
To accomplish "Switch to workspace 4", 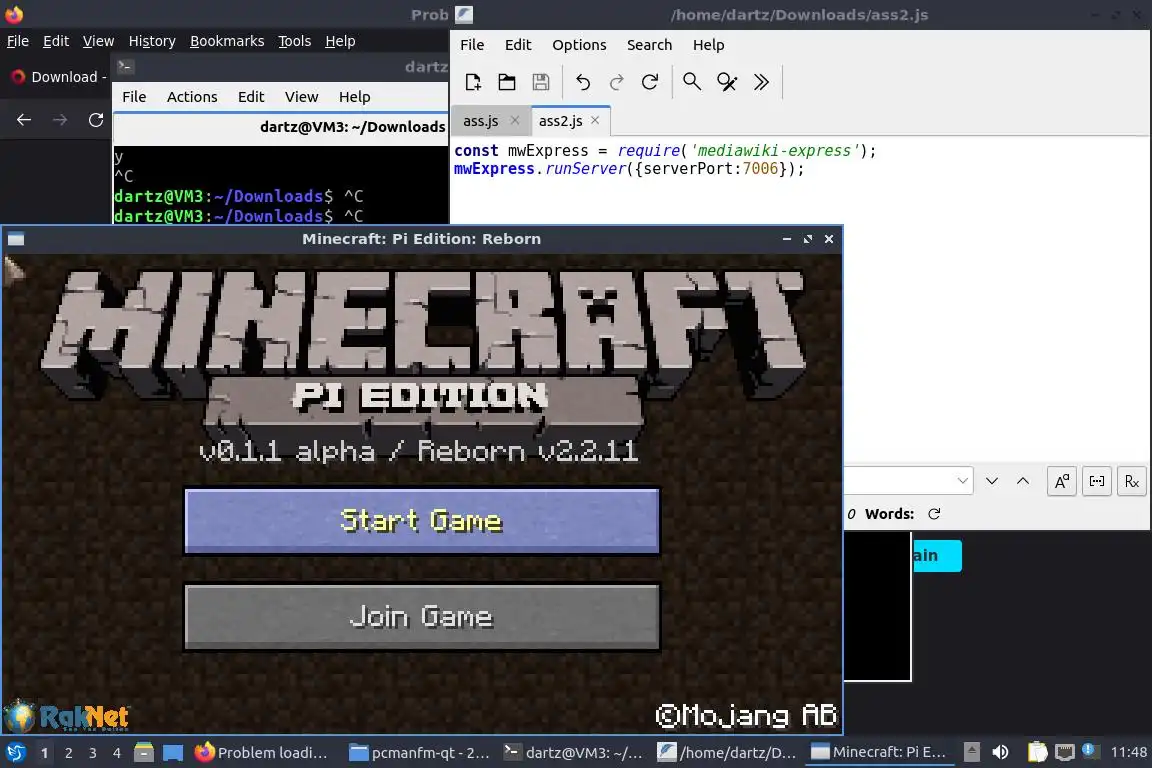I will [117, 753].
